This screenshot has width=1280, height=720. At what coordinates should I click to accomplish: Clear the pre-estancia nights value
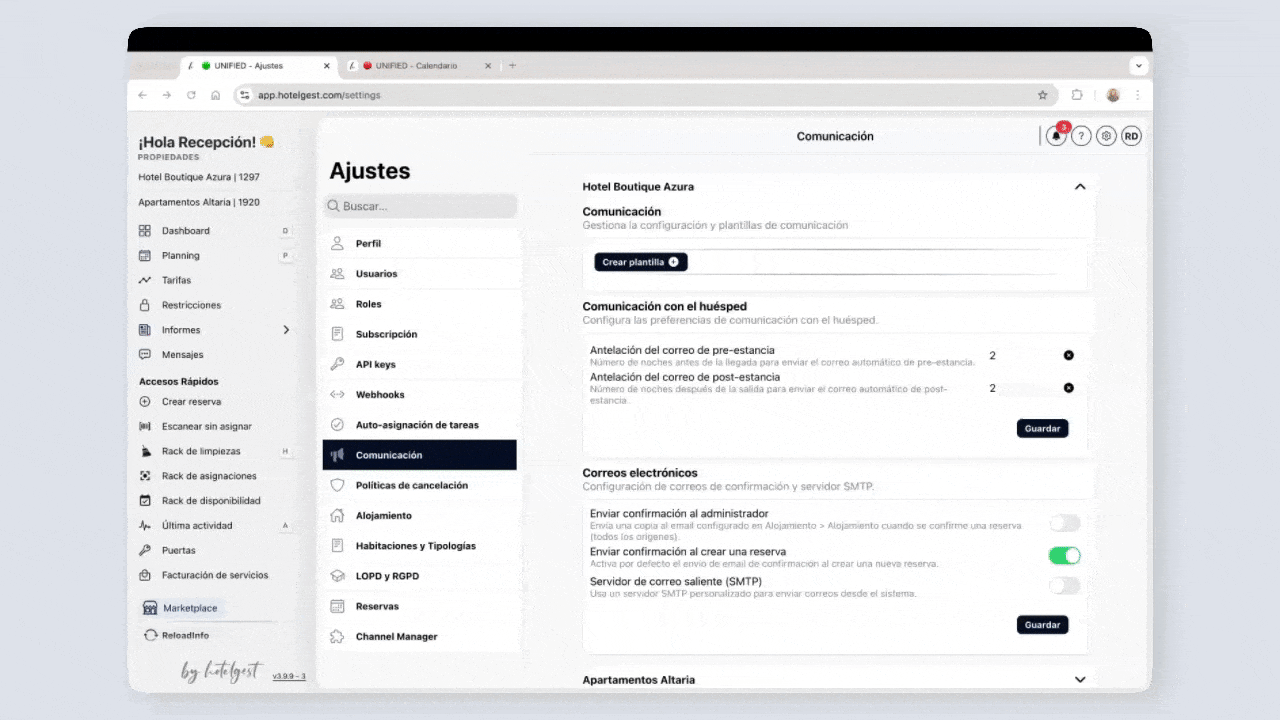click(x=1068, y=356)
